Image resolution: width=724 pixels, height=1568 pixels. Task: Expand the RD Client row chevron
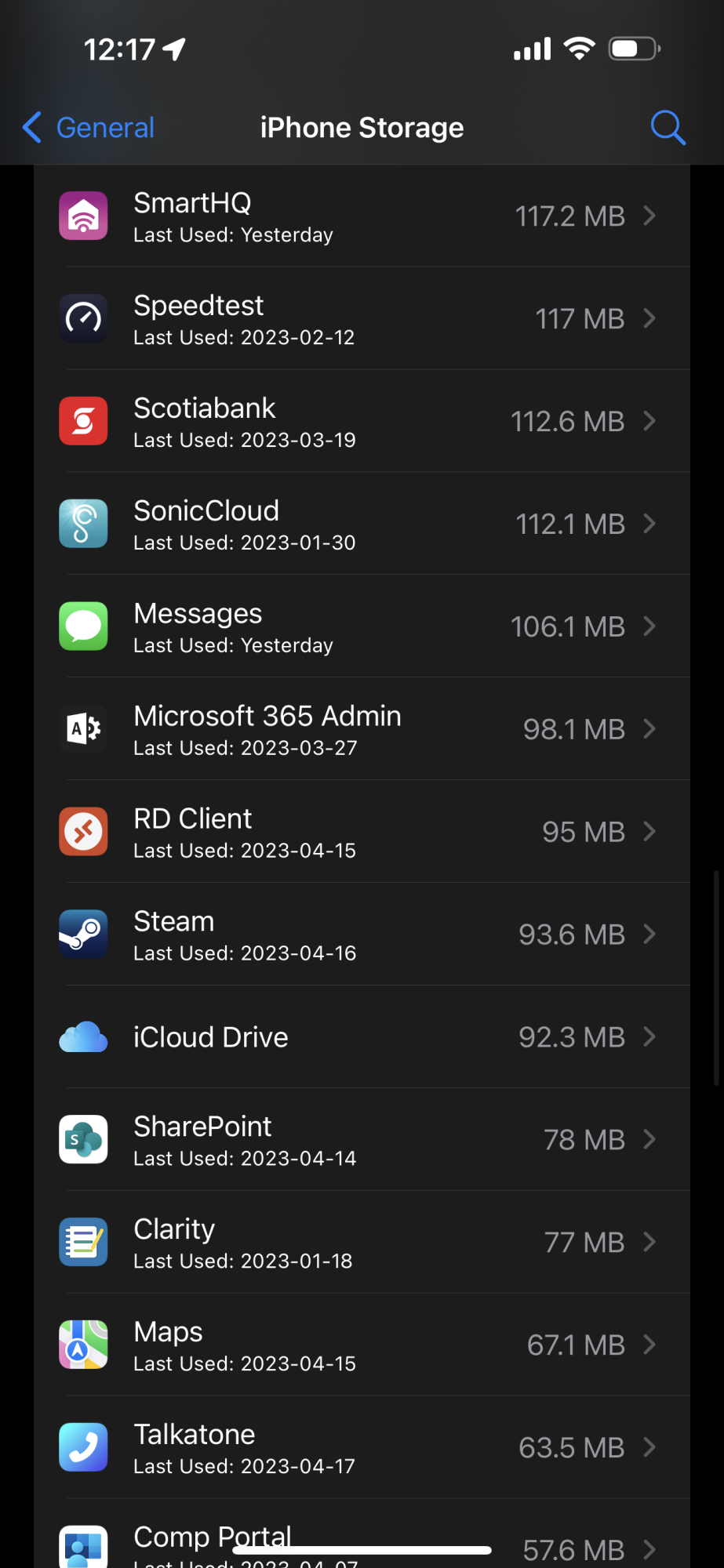649,831
